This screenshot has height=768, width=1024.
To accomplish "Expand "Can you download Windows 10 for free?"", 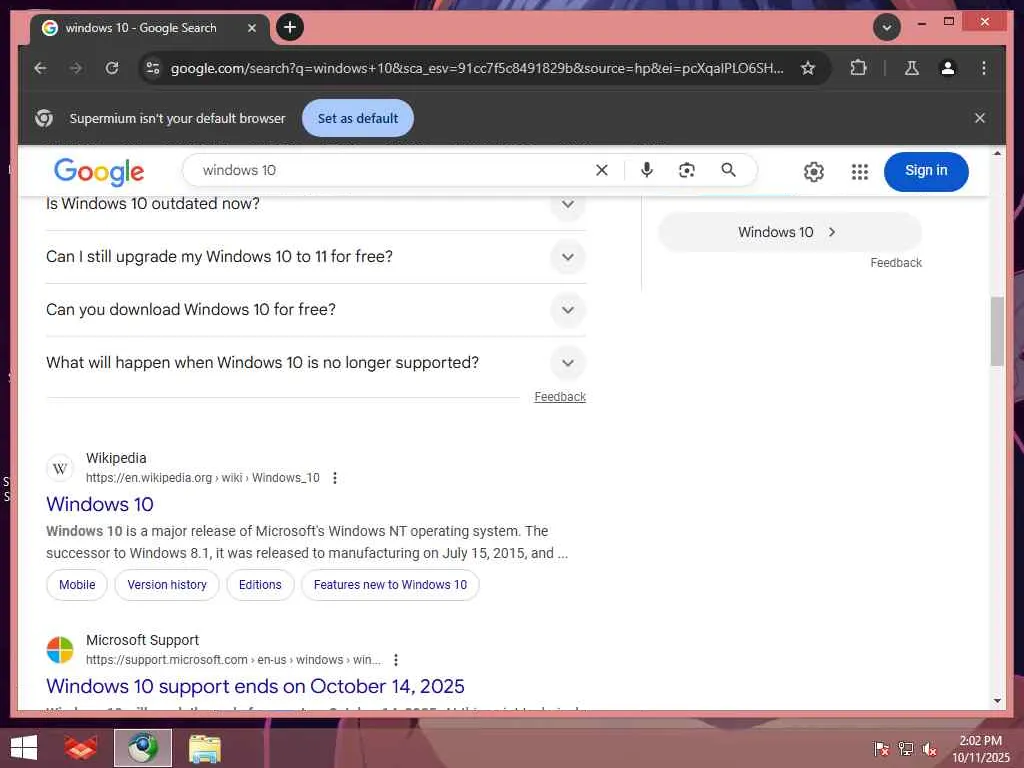I will pos(568,310).
